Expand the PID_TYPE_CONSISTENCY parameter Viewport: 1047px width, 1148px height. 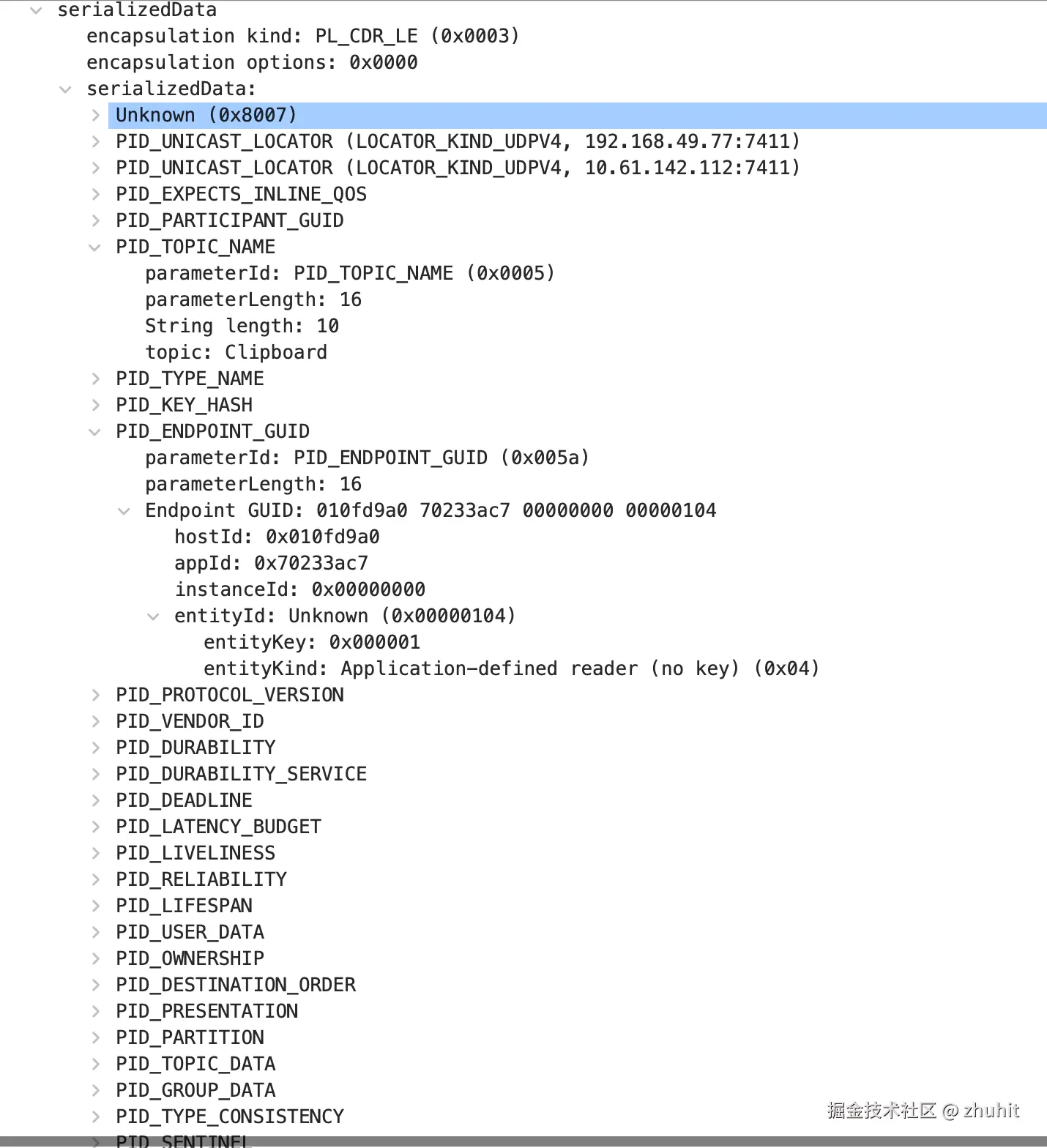click(x=95, y=1117)
